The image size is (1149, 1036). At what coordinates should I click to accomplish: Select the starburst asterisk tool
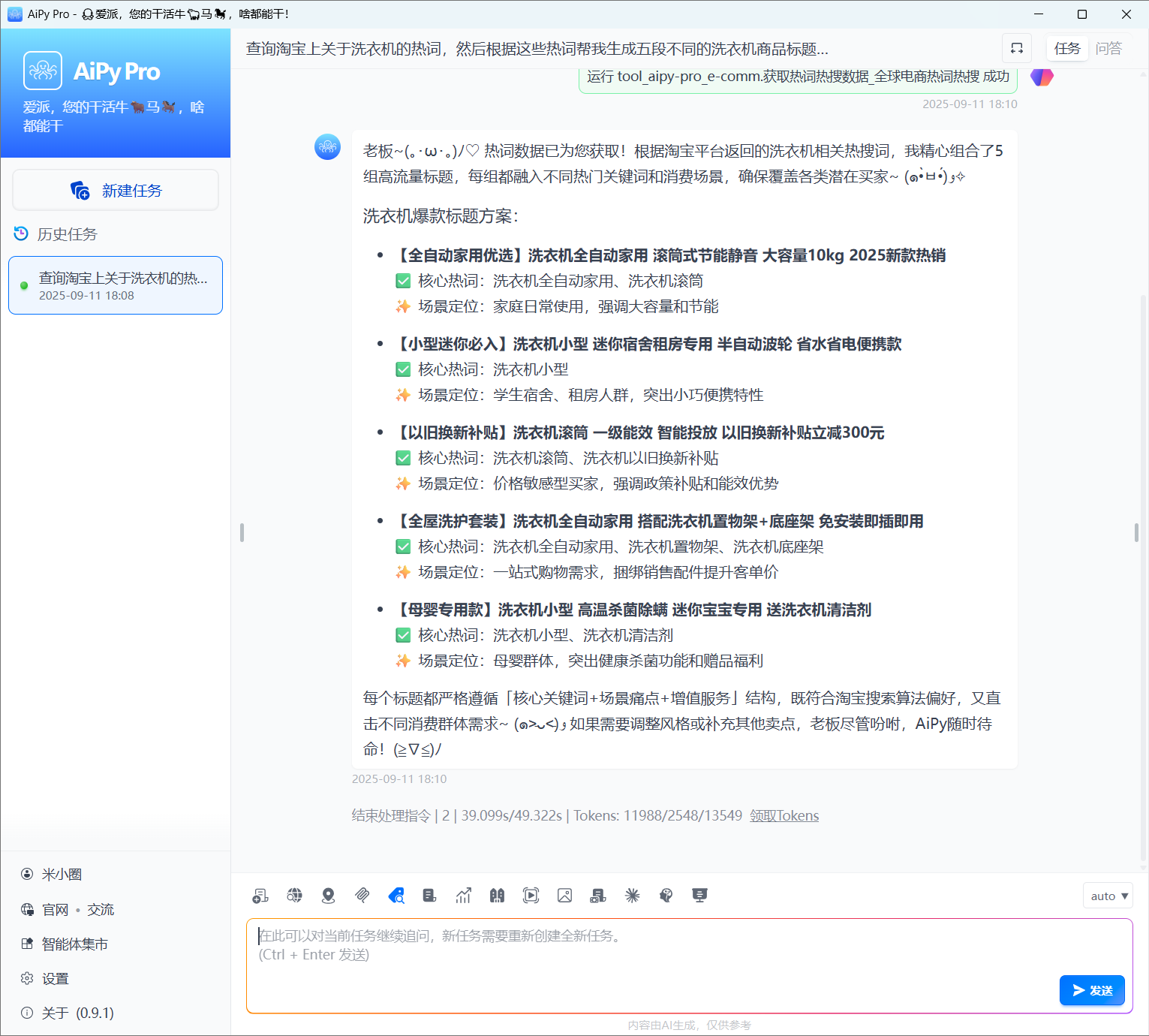[x=633, y=896]
